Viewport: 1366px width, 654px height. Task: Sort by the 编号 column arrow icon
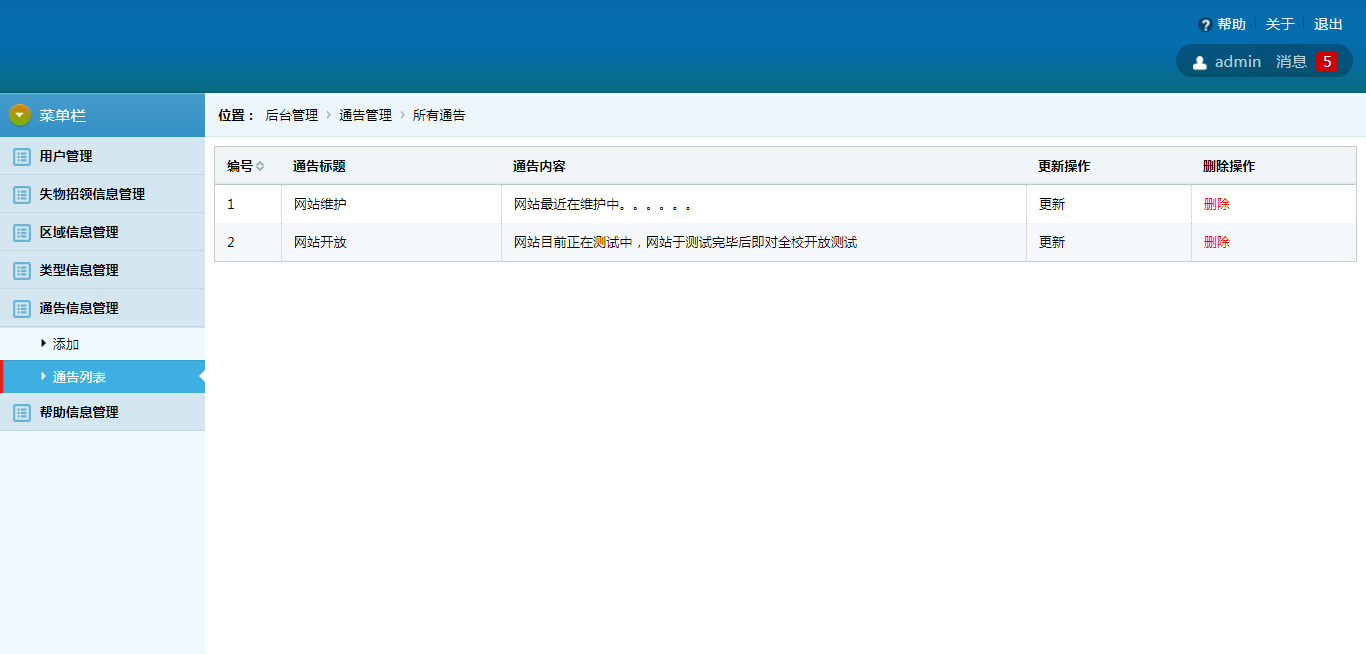click(260, 166)
